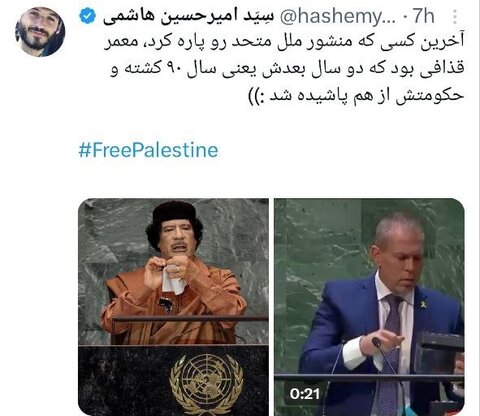The height and width of the screenshot is (416, 480).
Task: Click the black hat in the left photo
Action: point(174,212)
